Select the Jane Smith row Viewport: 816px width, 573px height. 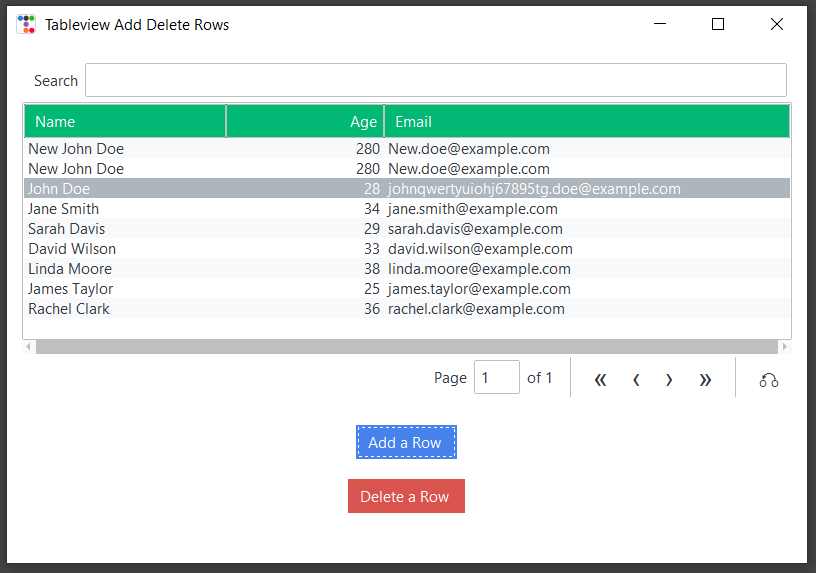pos(407,209)
